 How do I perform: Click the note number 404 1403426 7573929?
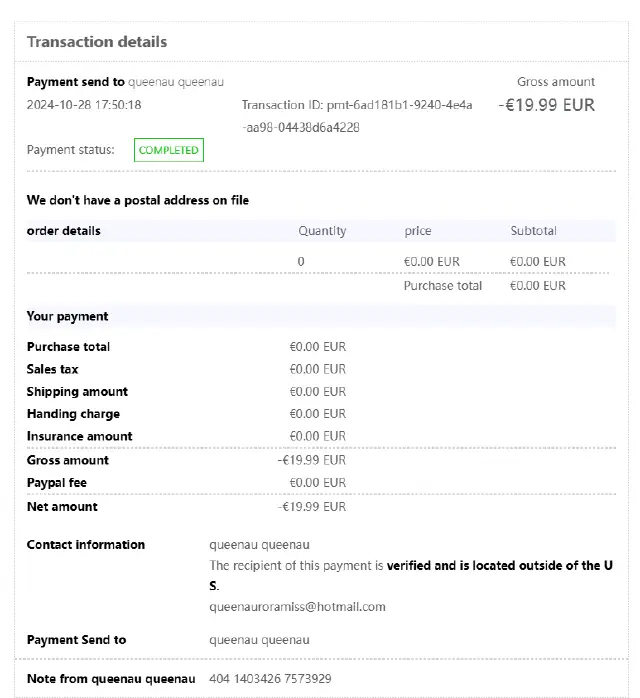point(270,679)
